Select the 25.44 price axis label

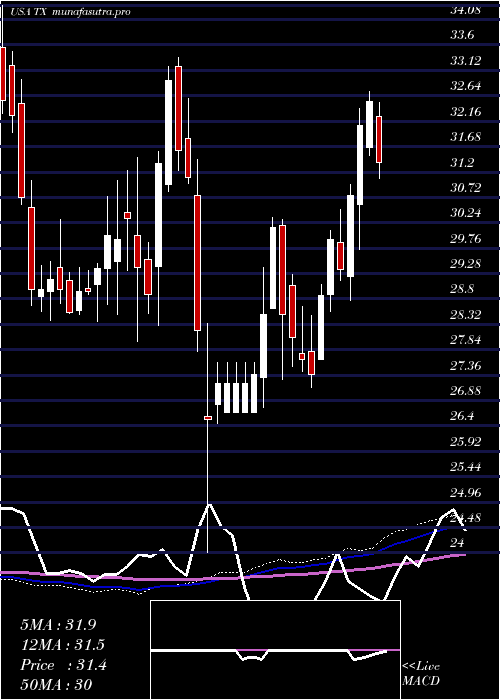pyautogui.click(x=465, y=468)
